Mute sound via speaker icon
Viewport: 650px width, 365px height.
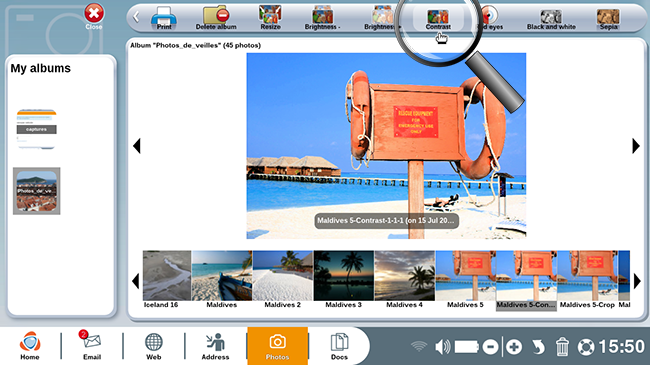point(442,347)
